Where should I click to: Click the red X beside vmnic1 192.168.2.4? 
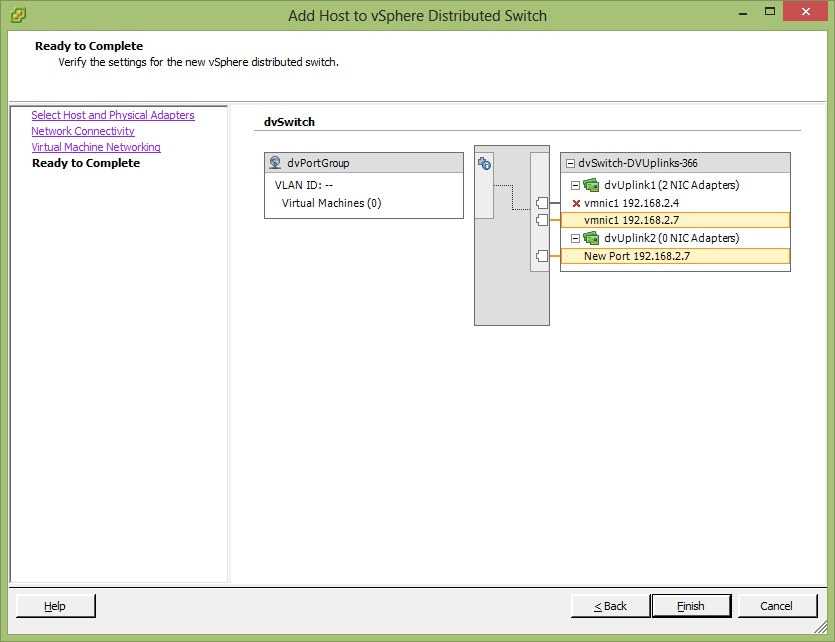[576, 203]
